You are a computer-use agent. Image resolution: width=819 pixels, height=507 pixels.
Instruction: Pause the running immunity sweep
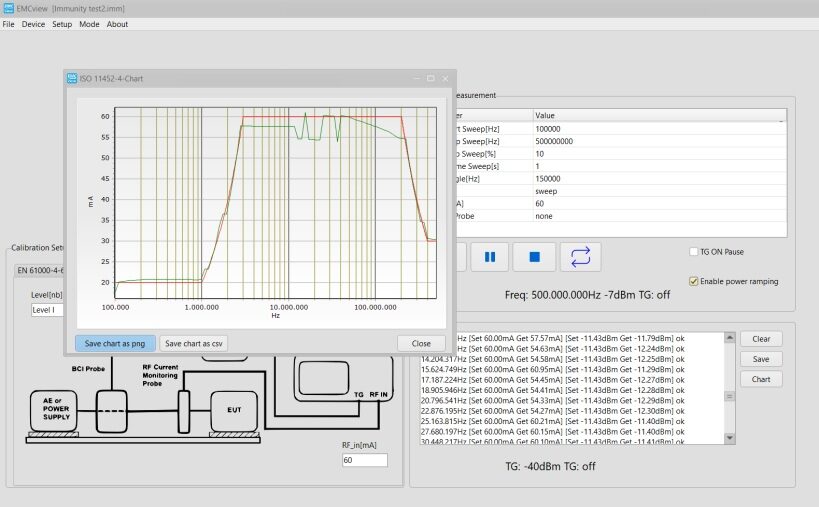[489, 257]
